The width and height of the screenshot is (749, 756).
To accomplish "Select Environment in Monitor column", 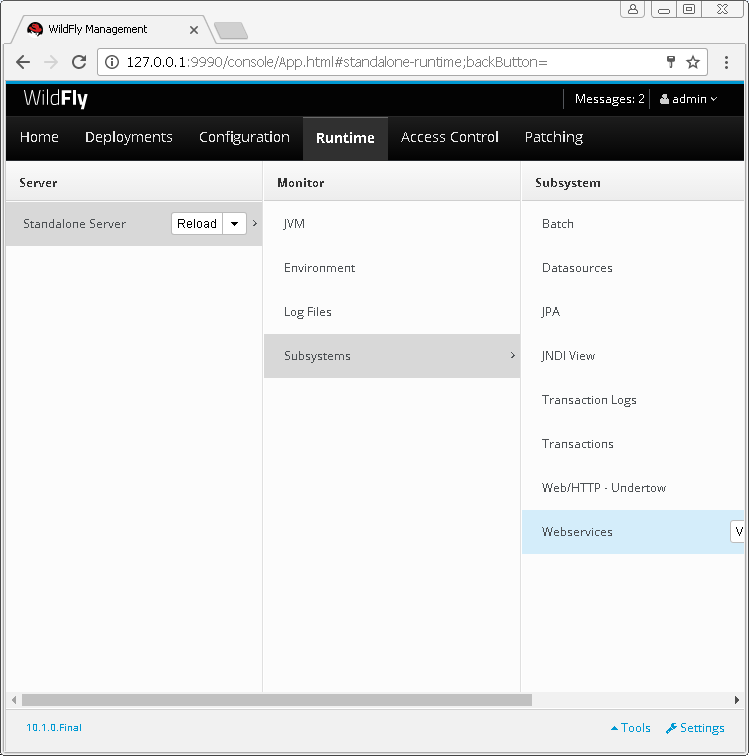I will pos(392,268).
